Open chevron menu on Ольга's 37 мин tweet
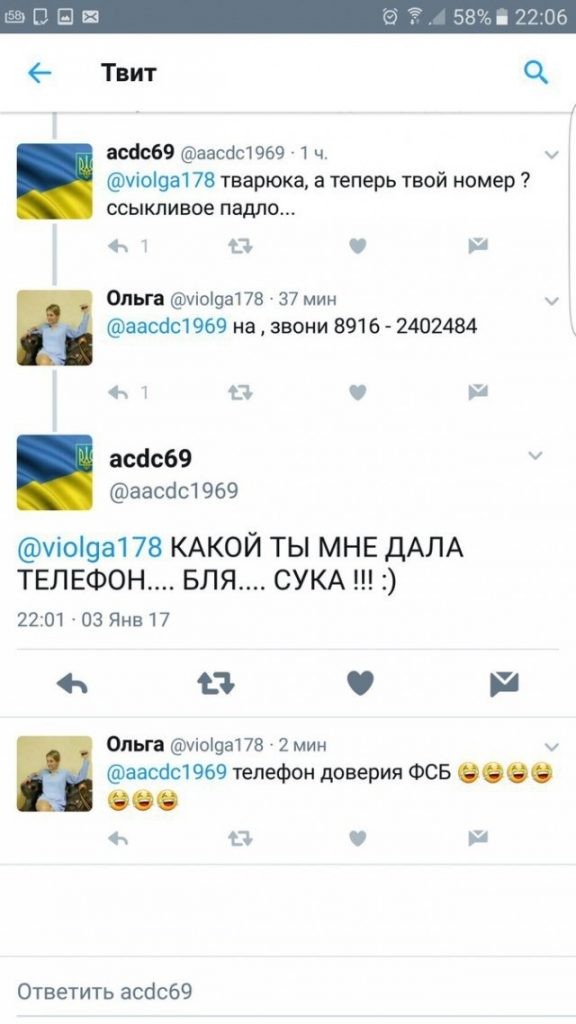Screen dimensions: 576x1024 (x=552, y=301)
